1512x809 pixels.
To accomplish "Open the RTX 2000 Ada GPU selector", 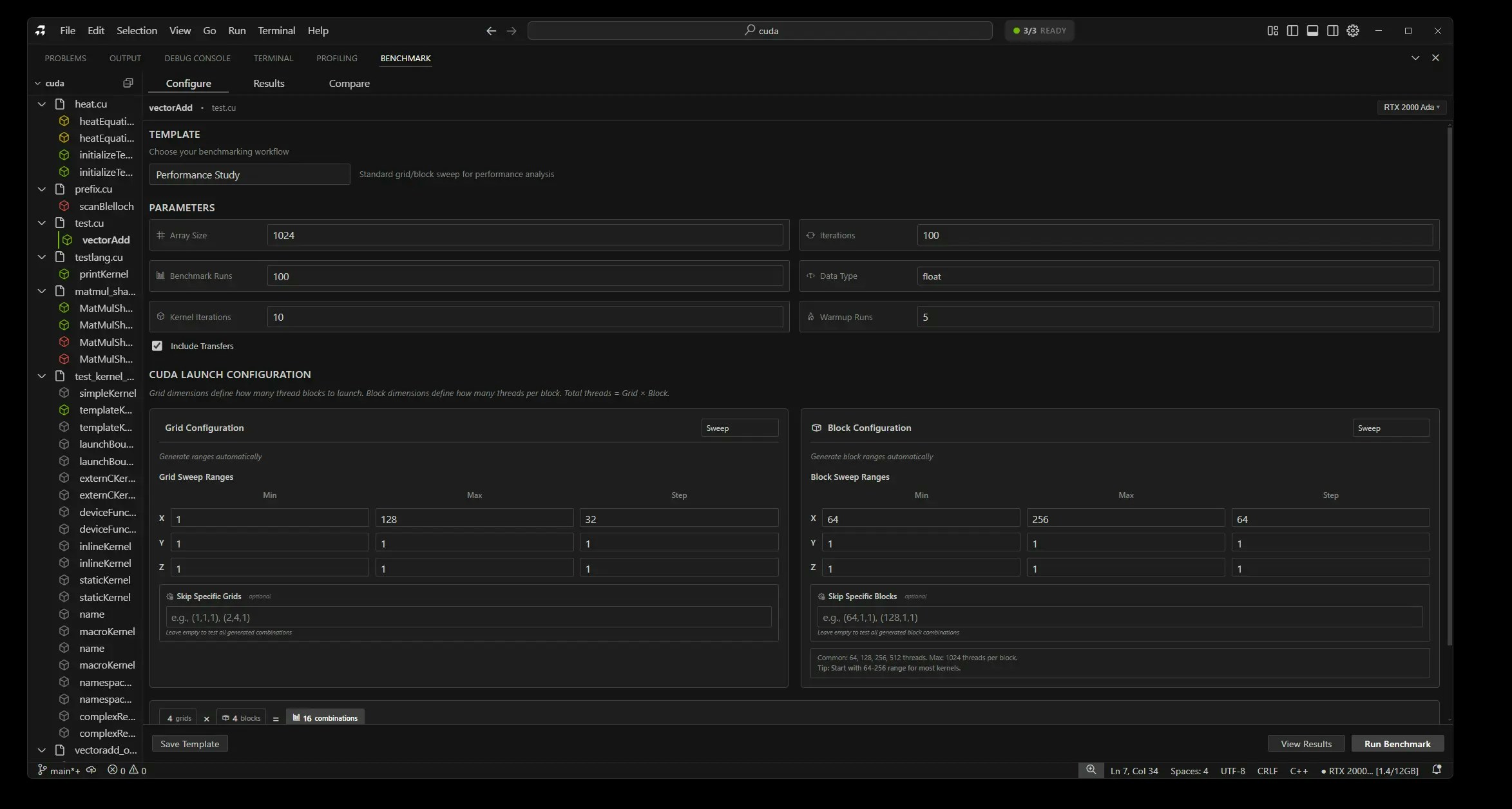I will click(1412, 107).
